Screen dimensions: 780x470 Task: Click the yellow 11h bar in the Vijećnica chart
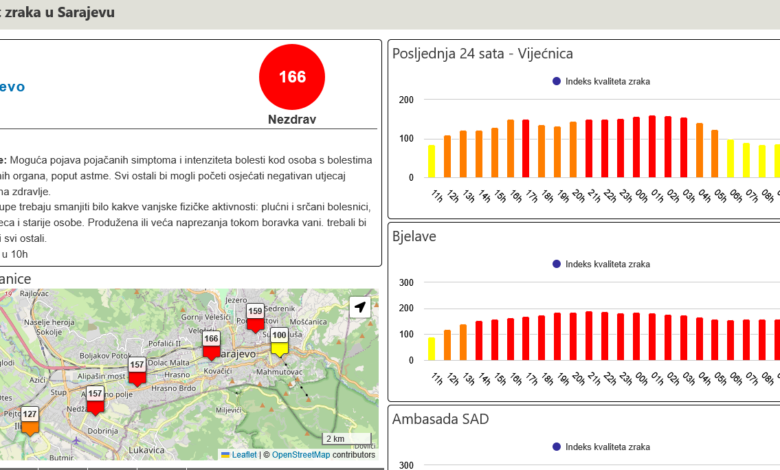(432, 161)
